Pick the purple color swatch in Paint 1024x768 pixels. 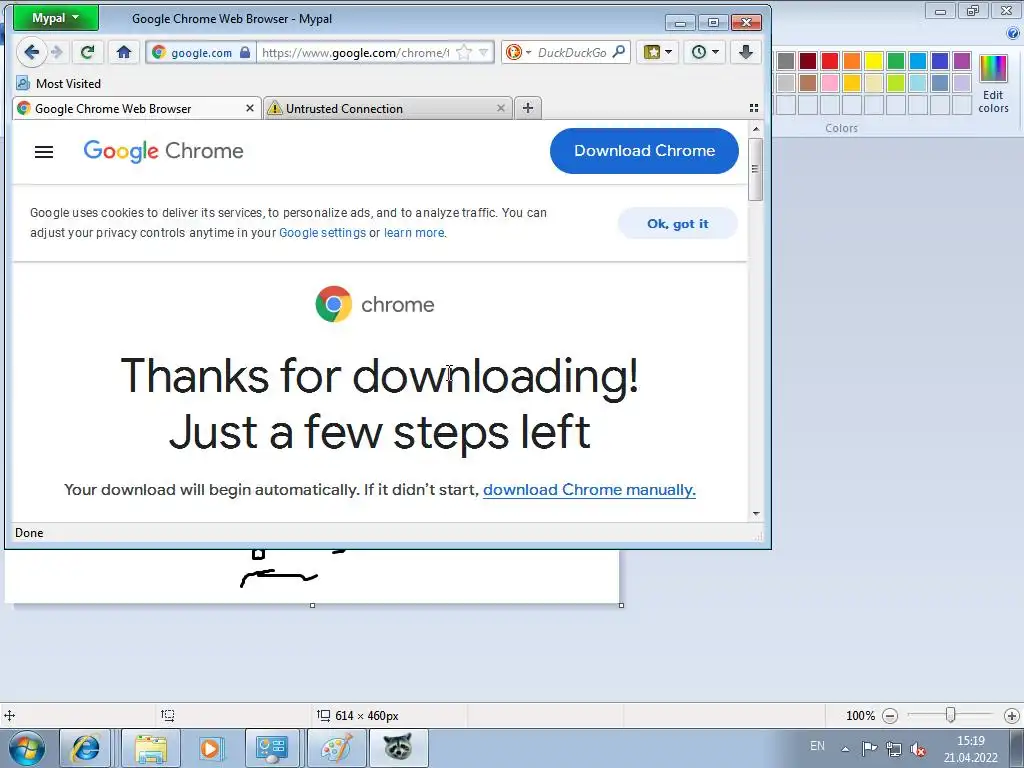click(x=961, y=61)
